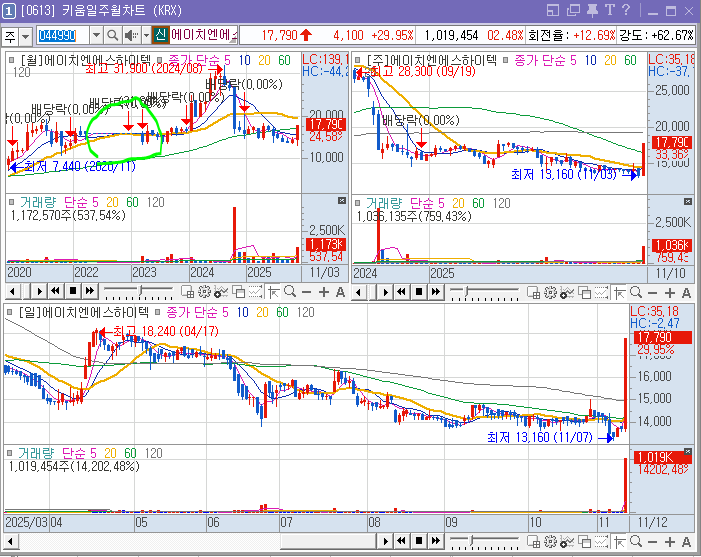701x557 pixels.
Task: Open stock code history dropdown arrow
Action: pos(96,35)
